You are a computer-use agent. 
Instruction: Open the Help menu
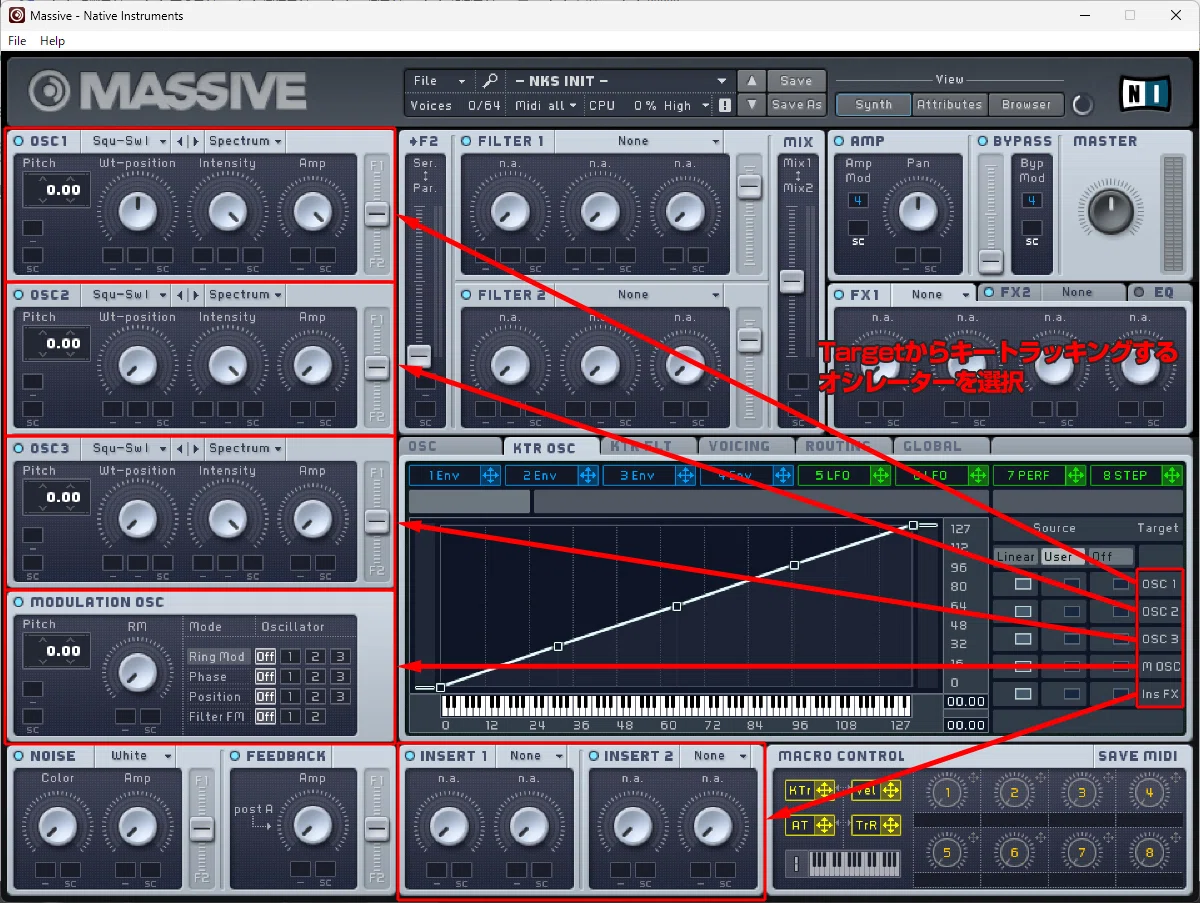52,41
